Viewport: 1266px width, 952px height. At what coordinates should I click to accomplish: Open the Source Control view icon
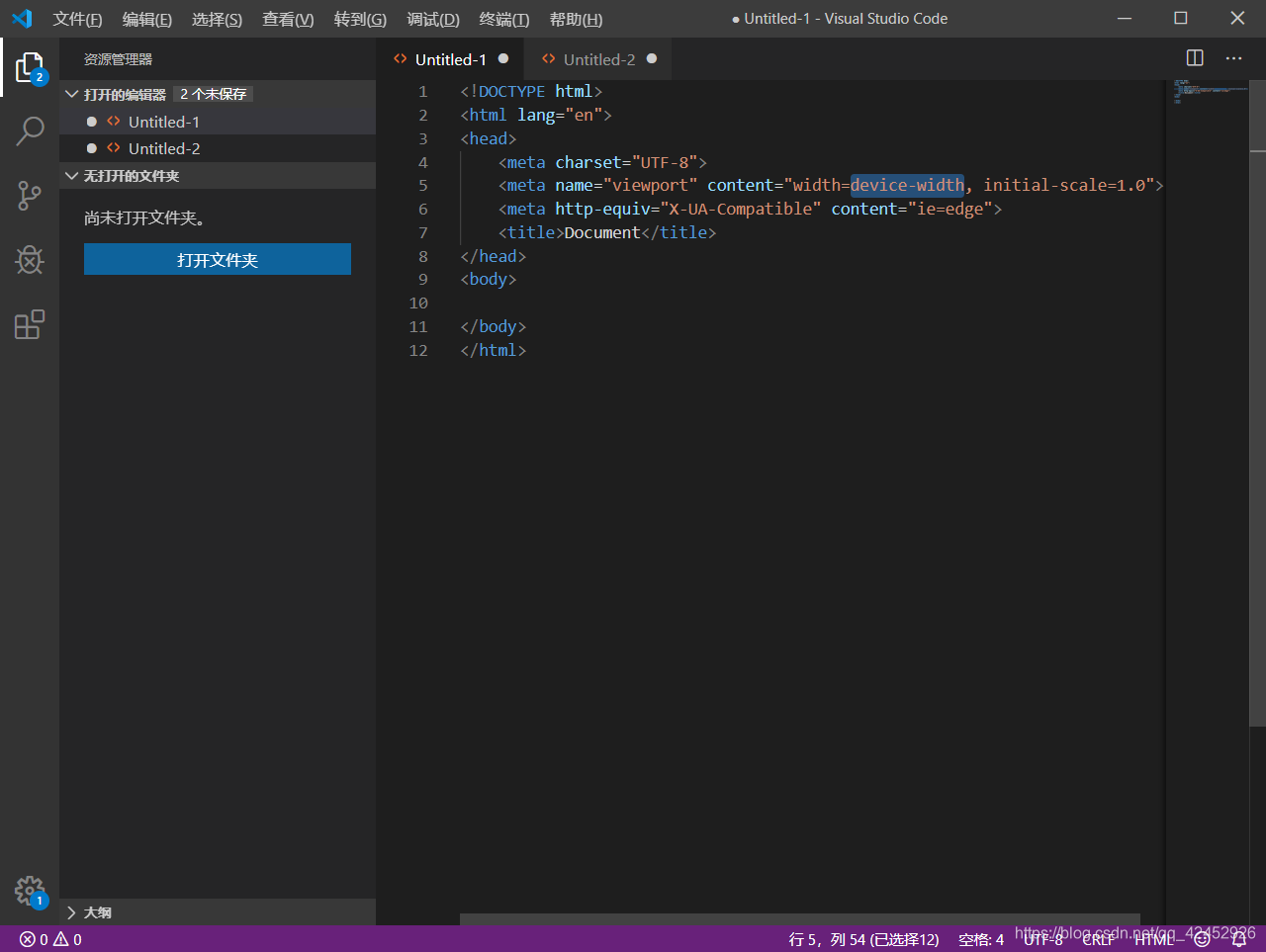point(30,195)
